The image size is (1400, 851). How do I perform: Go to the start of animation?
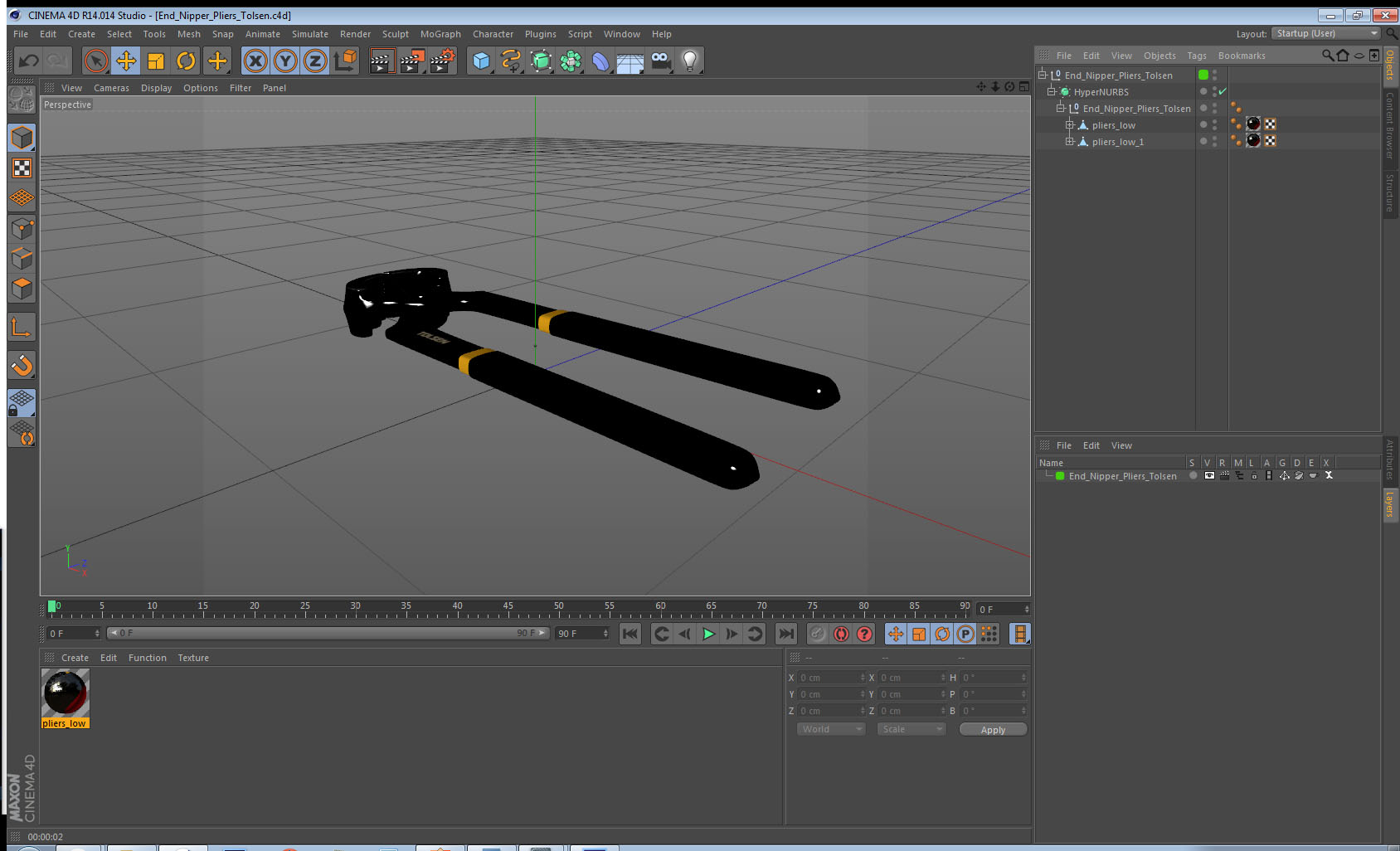630,634
